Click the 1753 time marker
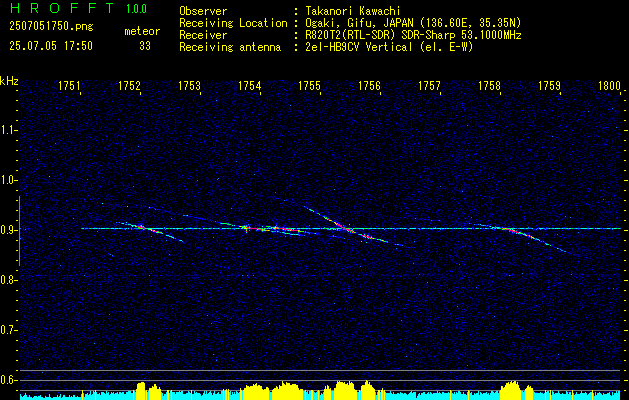Viewport: 629px width, 400px height. tap(189, 85)
